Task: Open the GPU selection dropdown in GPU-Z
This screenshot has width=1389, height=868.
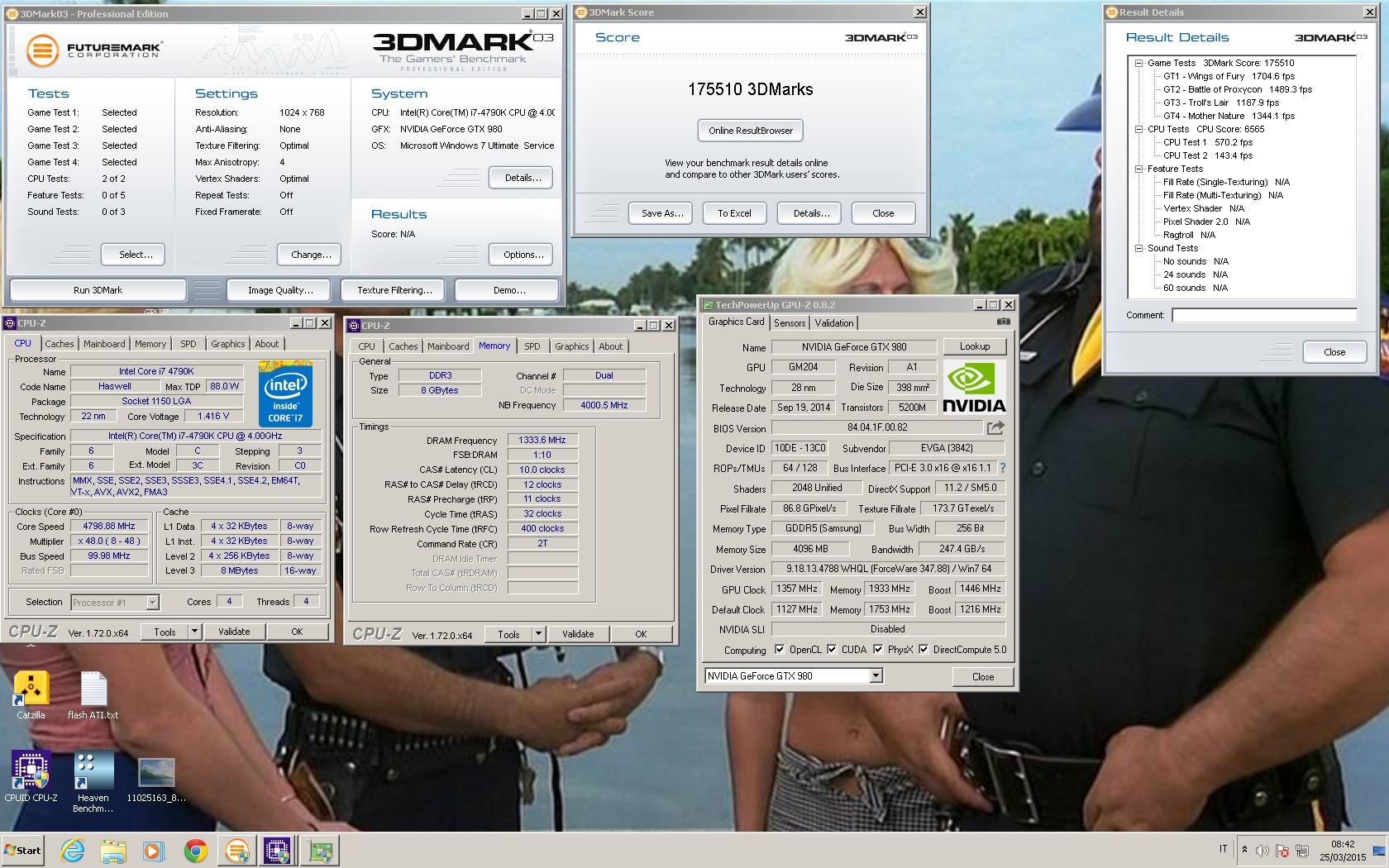Action: (x=876, y=676)
